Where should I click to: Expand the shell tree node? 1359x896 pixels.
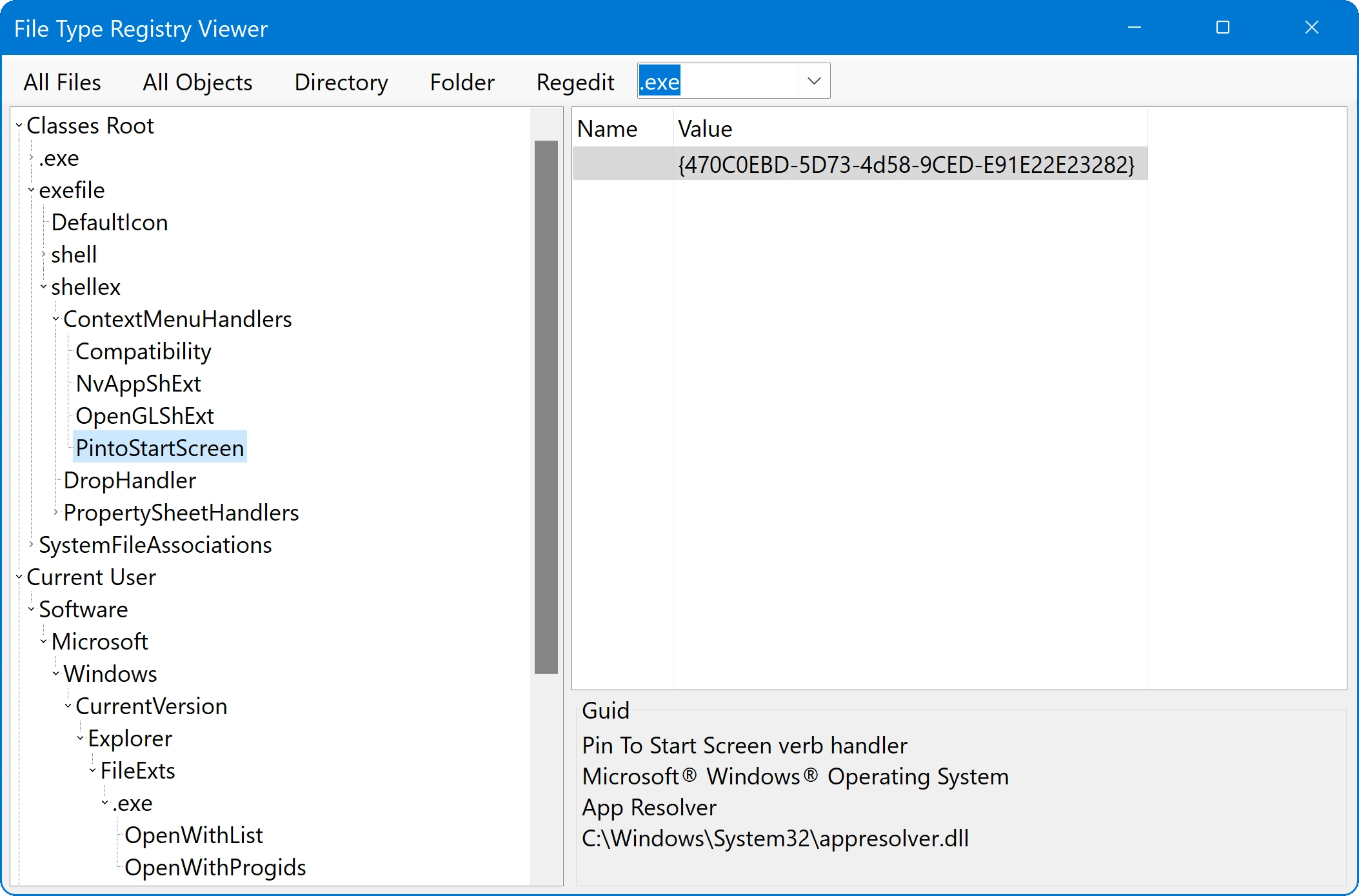click(x=43, y=255)
